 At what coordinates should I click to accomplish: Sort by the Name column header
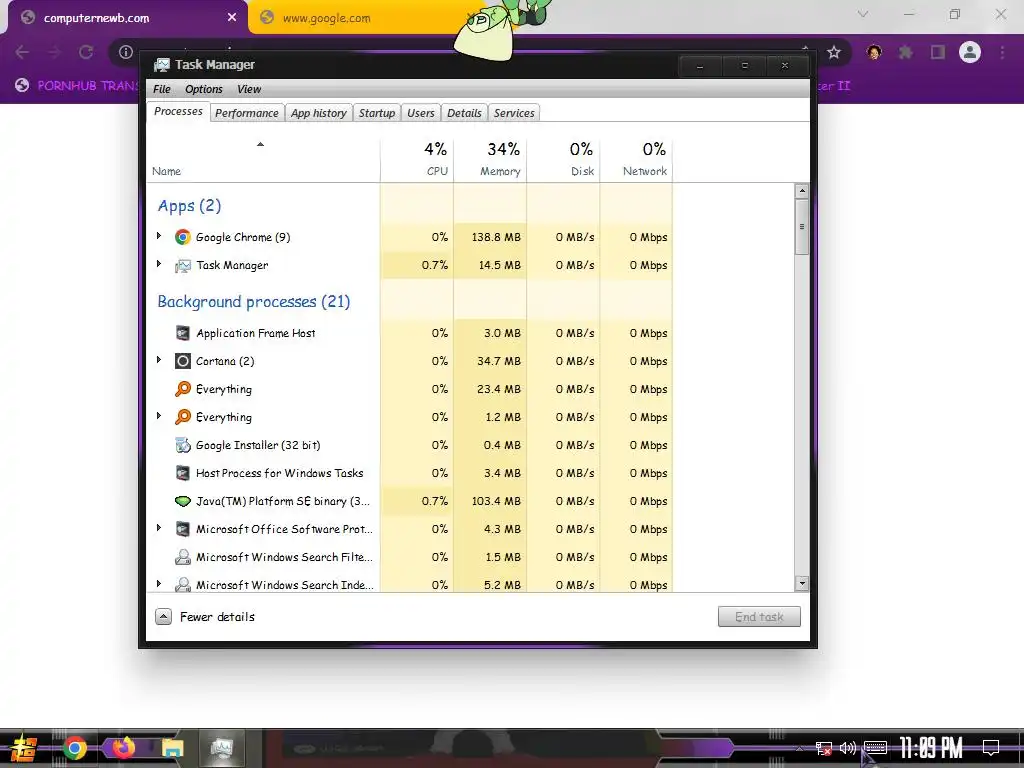point(263,159)
